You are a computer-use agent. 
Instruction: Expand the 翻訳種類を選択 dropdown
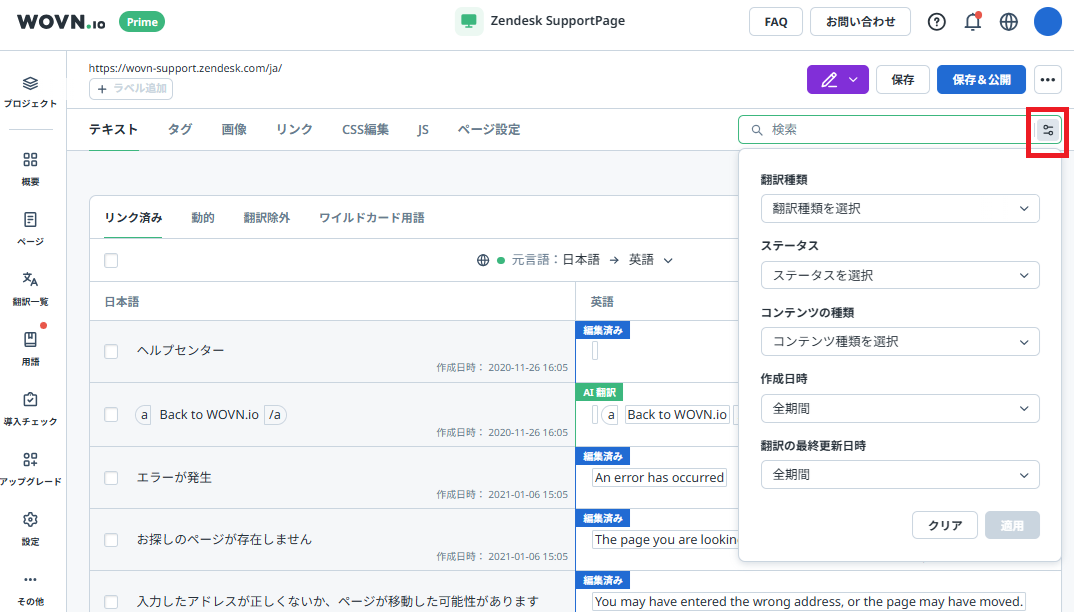pos(899,209)
